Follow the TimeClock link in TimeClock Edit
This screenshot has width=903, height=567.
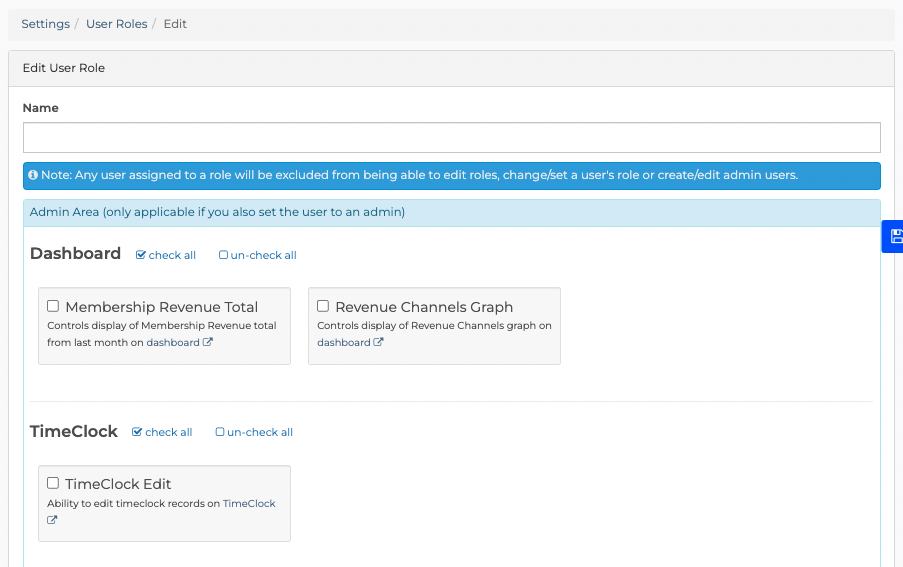(x=249, y=503)
